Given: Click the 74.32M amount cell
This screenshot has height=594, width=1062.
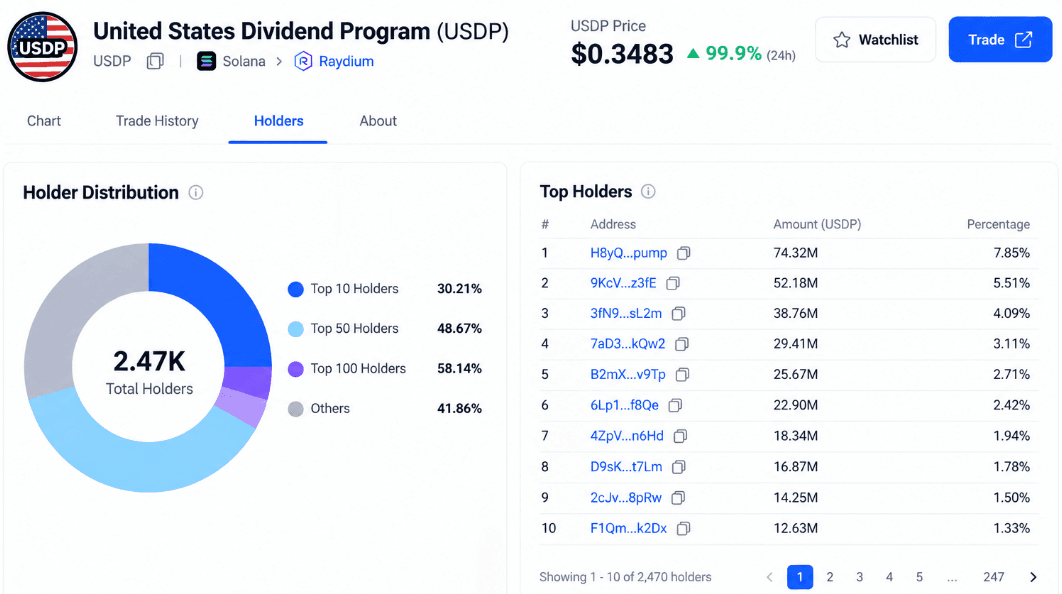Looking at the screenshot, I should [x=795, y=253].
